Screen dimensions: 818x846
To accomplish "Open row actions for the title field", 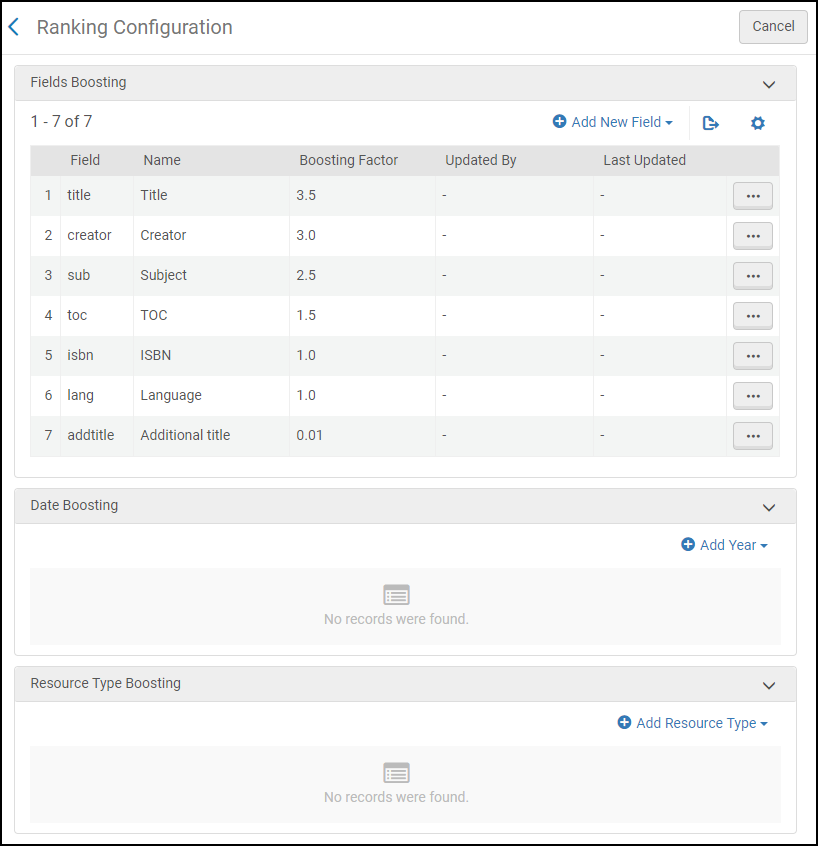I will point(752,196).
